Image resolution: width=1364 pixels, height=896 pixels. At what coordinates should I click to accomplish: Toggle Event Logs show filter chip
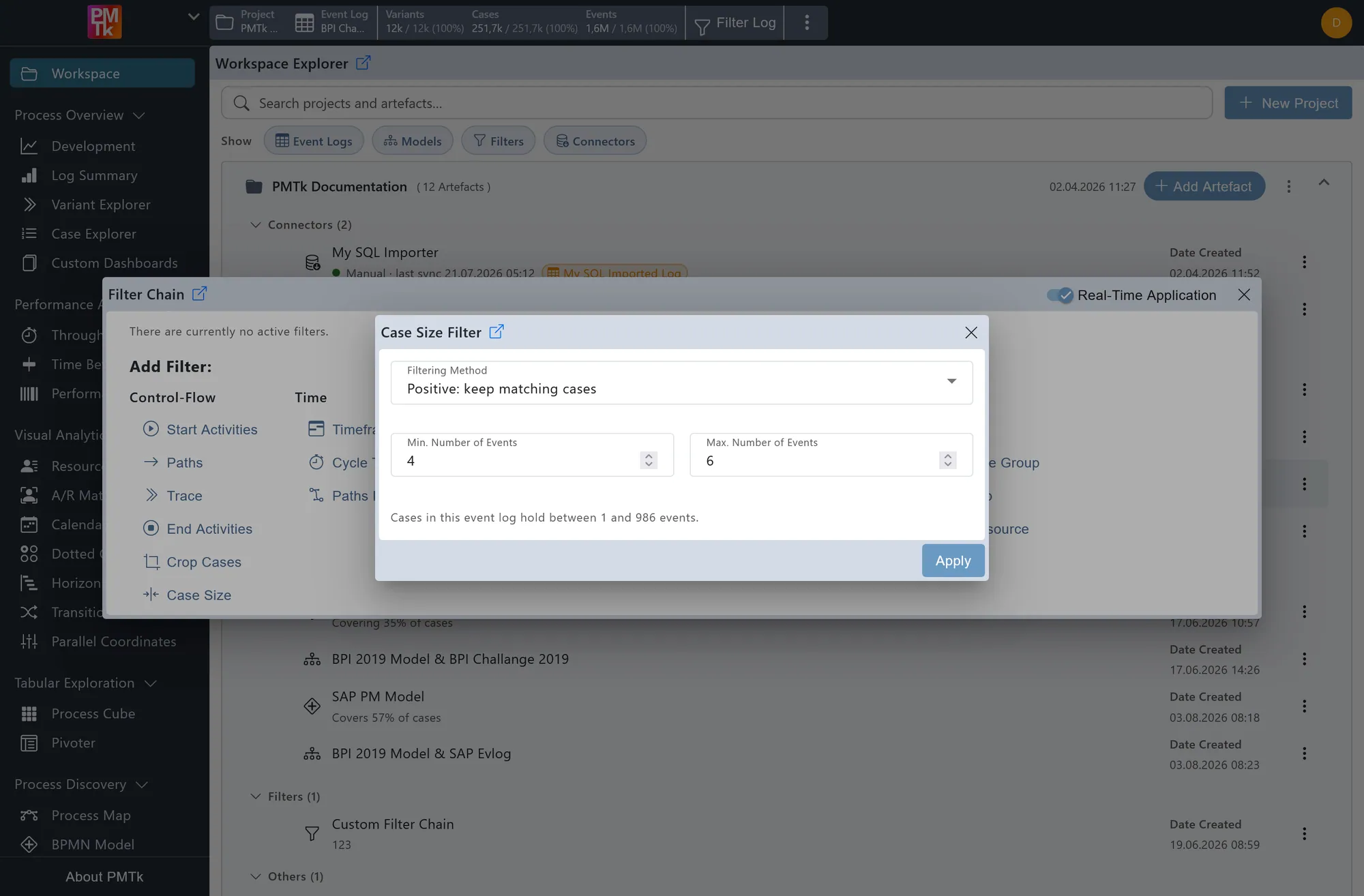coord(314,140)
